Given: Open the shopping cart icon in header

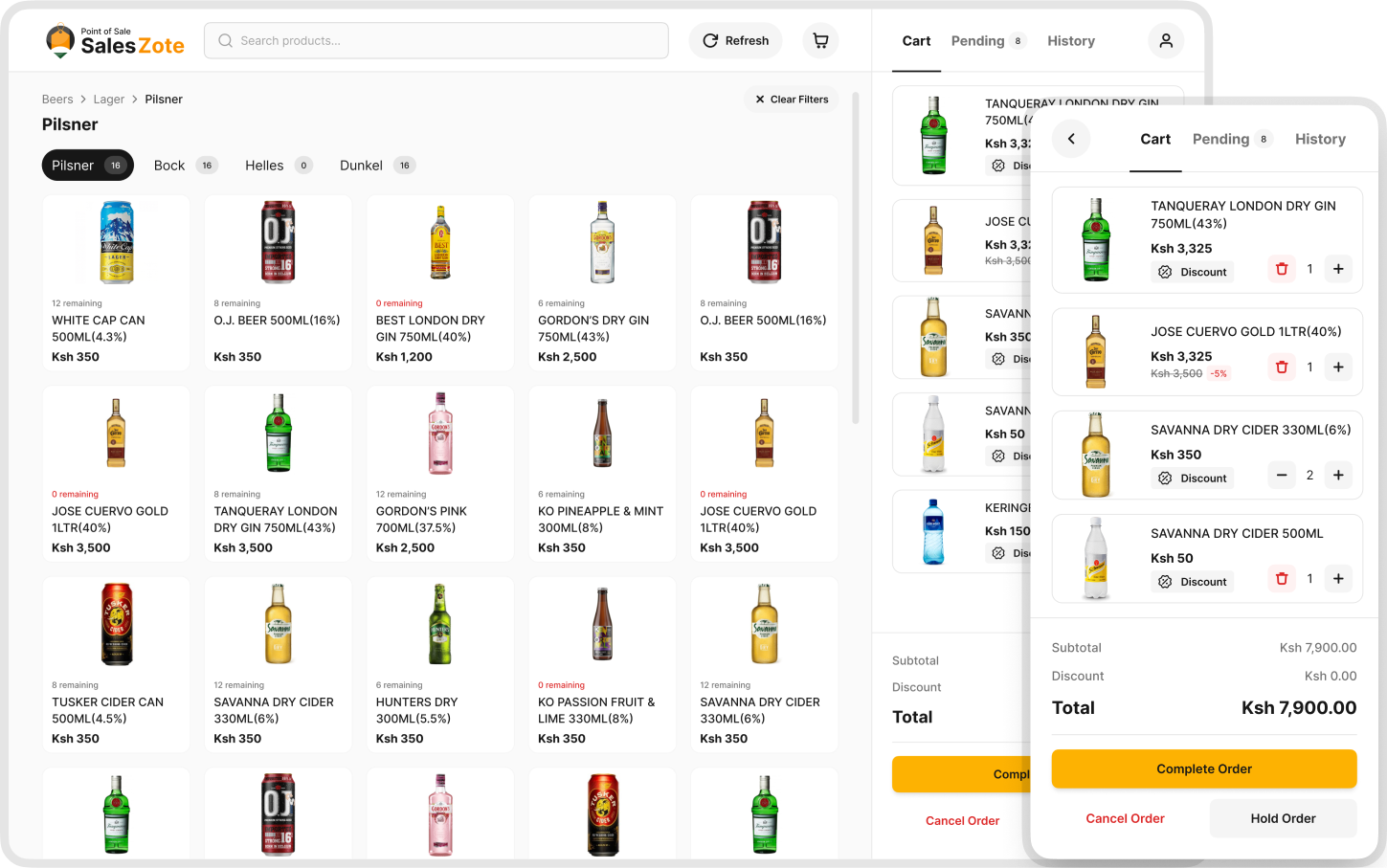Looking at the screenshot, I should (x=820, y=40).
